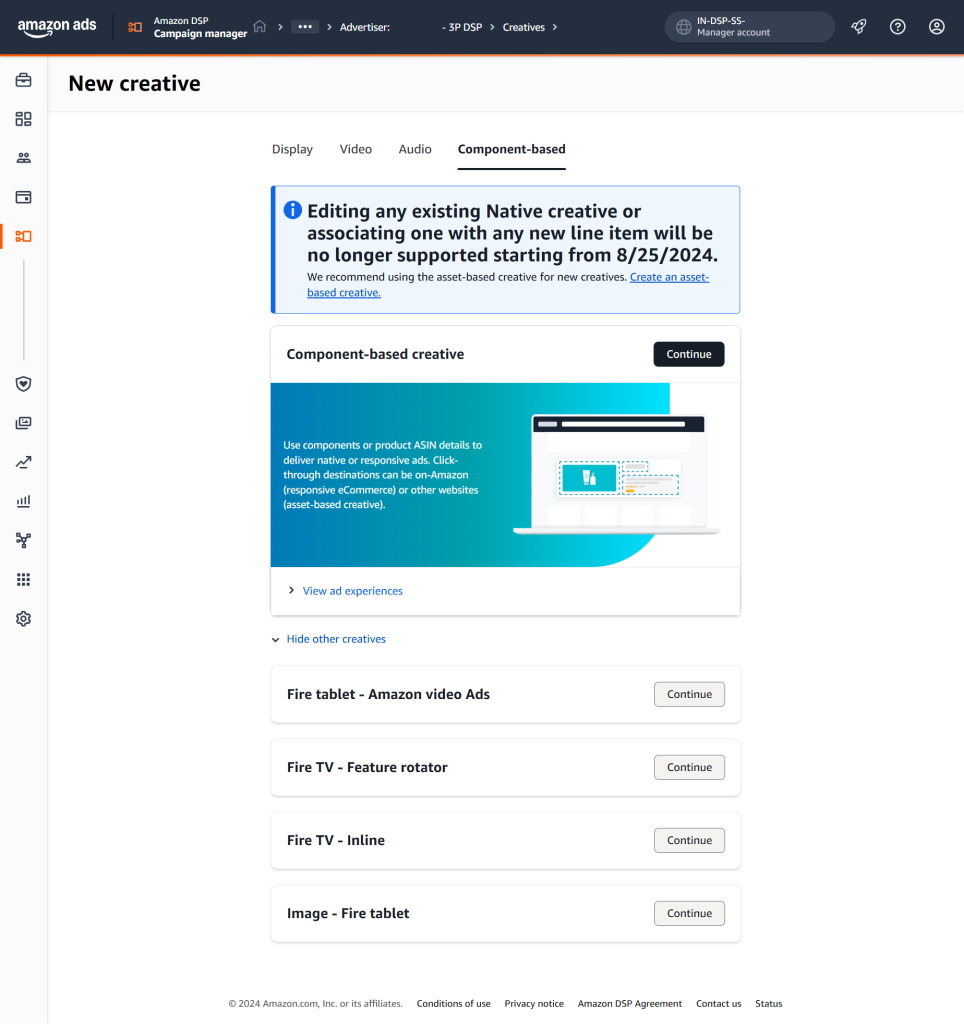Click the trend line chart sidebar icon

coord(24,462)
